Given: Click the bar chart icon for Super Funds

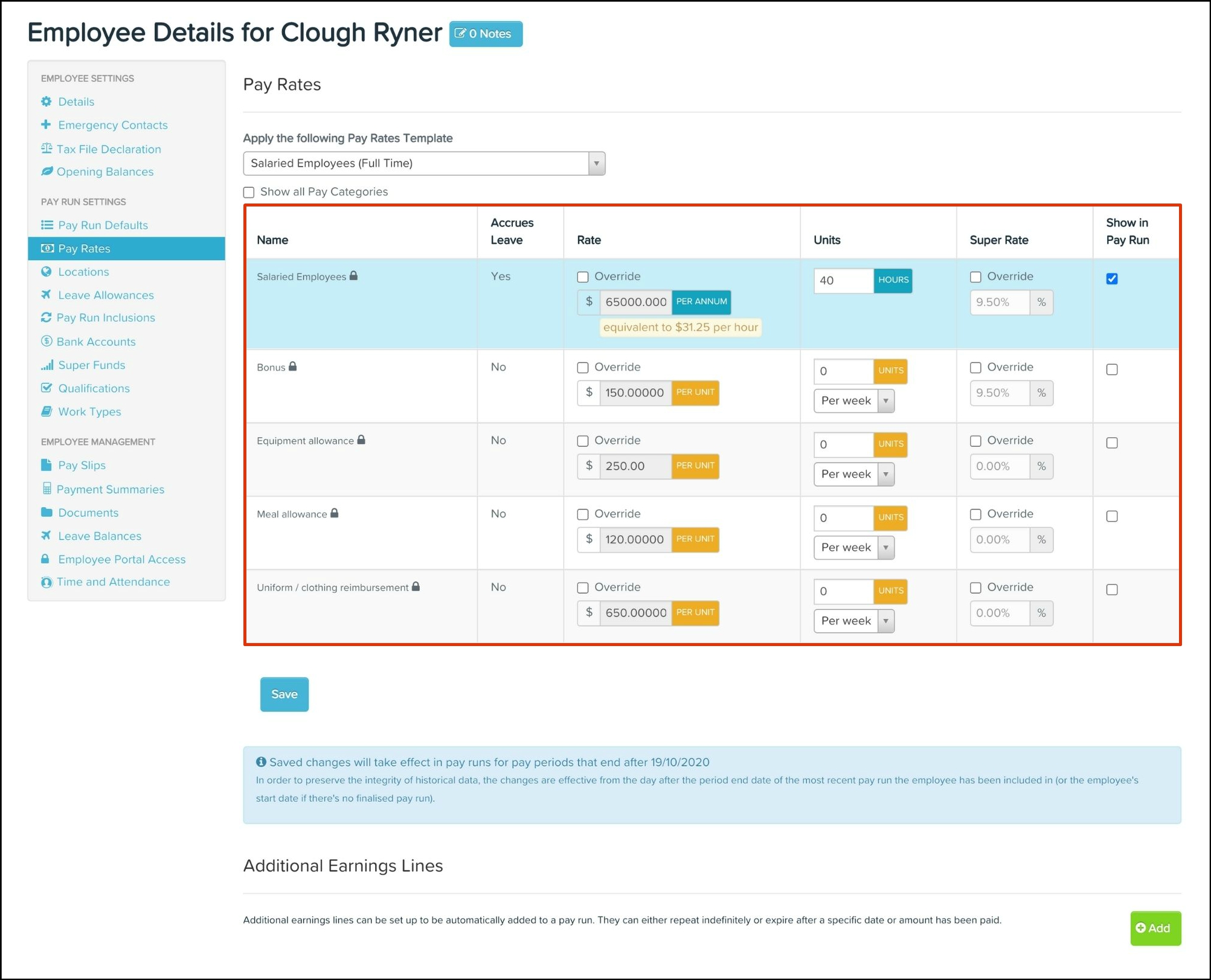Looking at the screenshot, I should coord(47,365).
